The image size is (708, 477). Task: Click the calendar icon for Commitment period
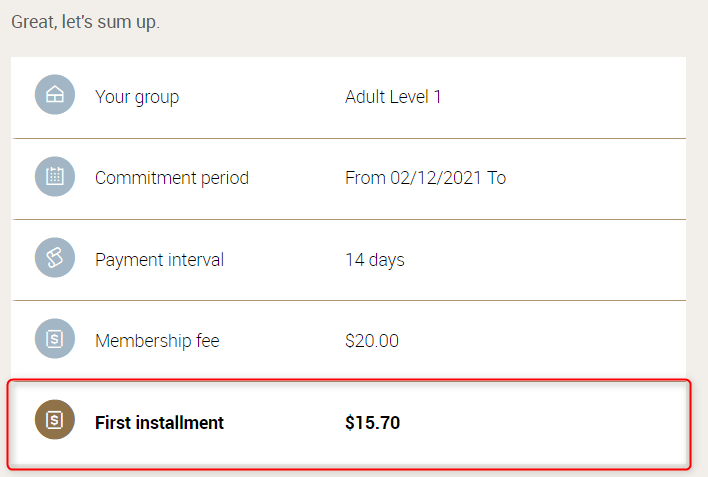[x=55, y=177]
